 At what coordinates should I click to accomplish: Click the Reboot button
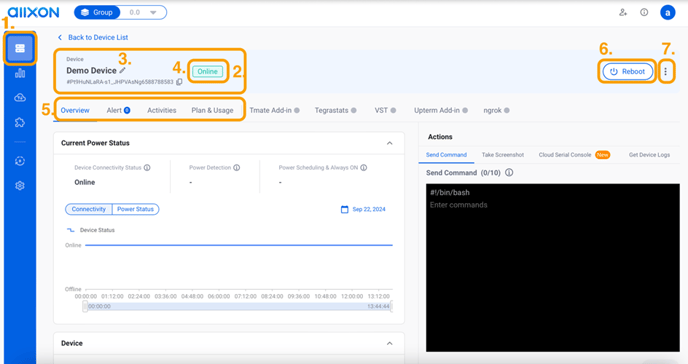[x=627, y=71]
